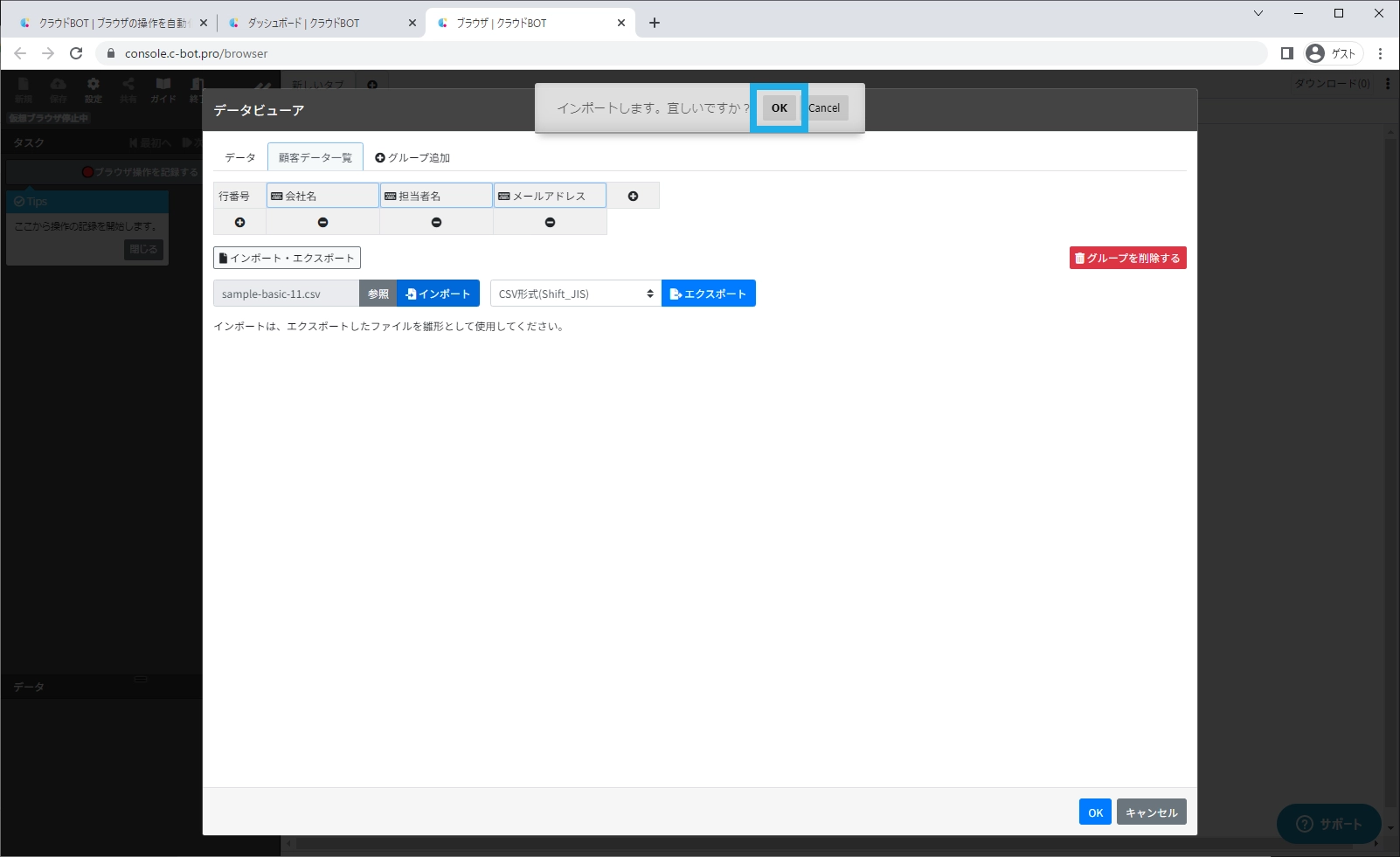Add a new row with plus icon
Screen dimensions: 1400x857
tap(239, 222)
